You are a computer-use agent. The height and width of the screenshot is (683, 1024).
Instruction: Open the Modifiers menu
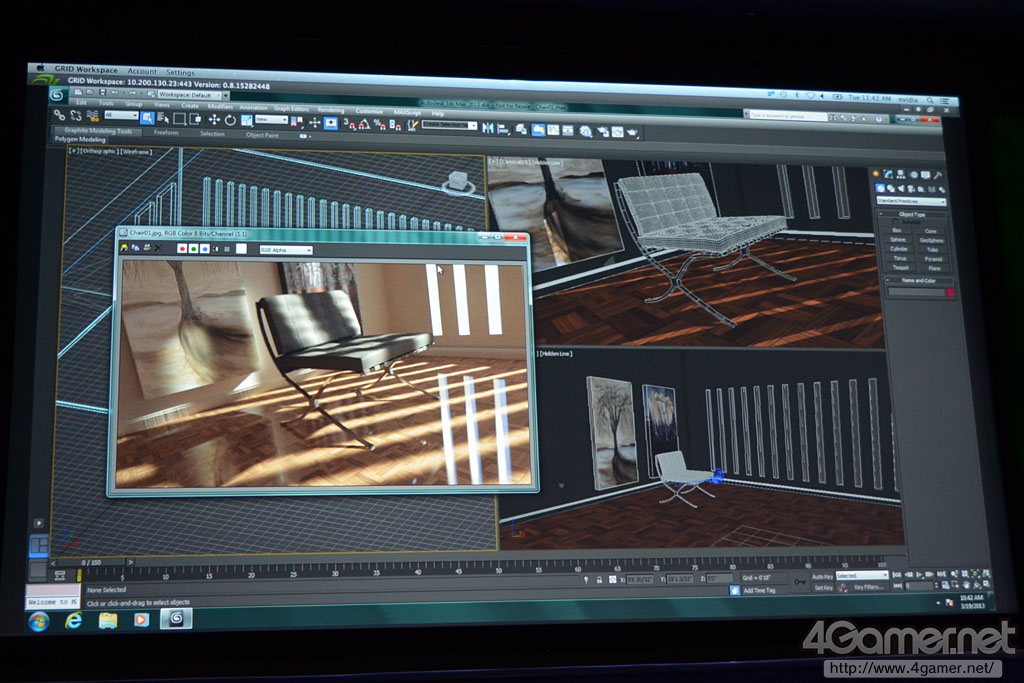point(220,106)
